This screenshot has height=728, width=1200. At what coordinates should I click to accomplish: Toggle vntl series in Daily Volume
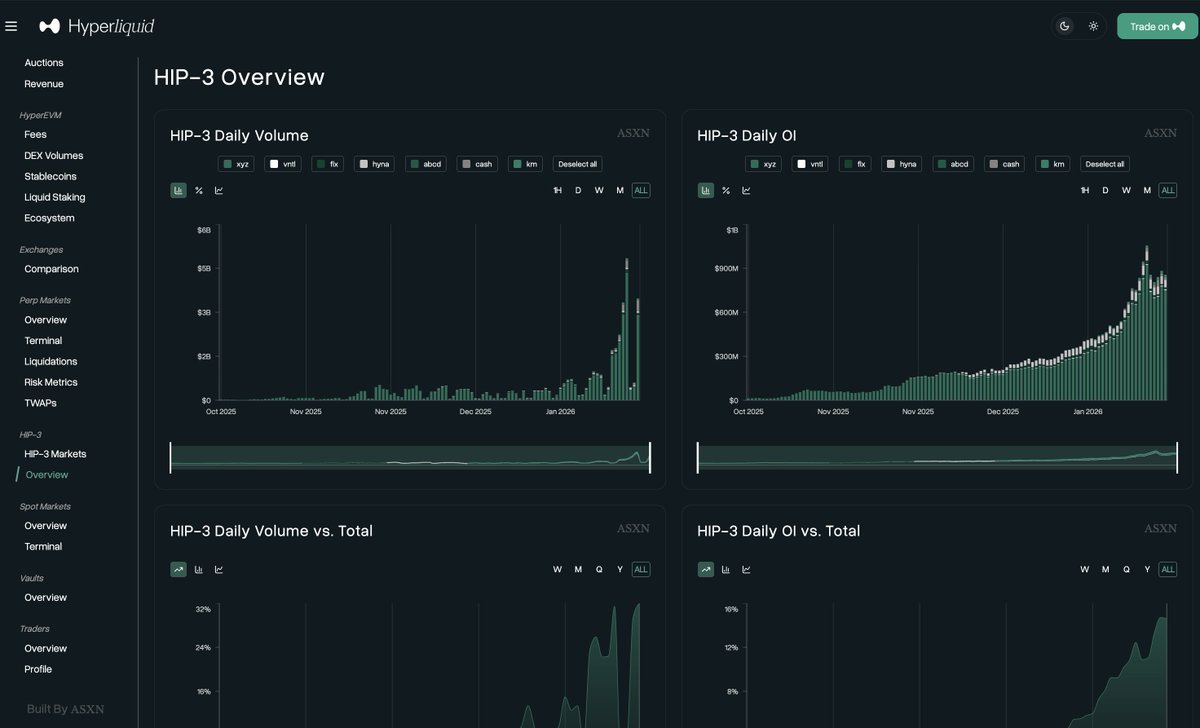tap(283, 164)
